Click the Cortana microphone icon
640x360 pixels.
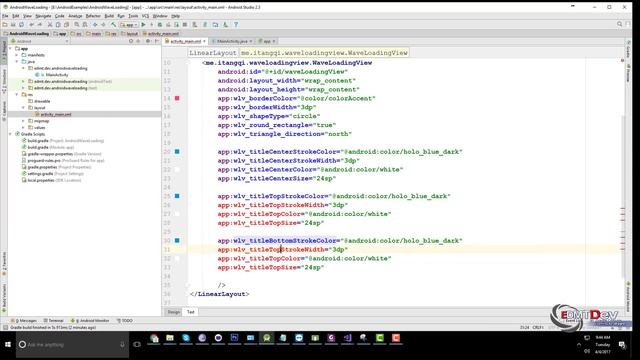click(122, 345)
